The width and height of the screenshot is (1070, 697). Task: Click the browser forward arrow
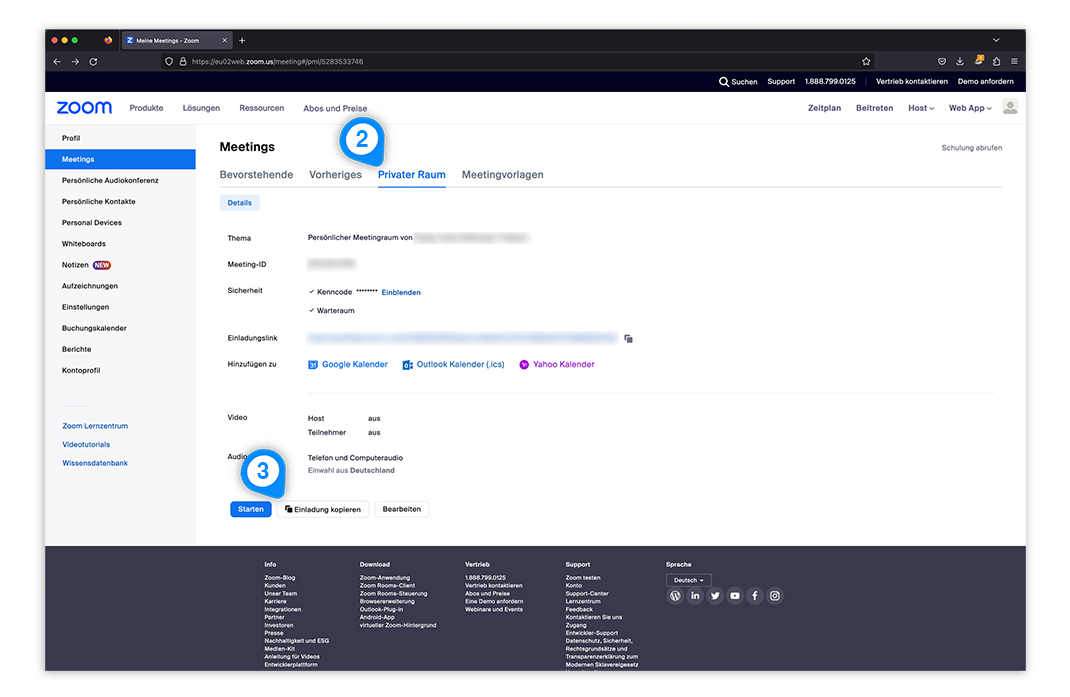pyautogui.click(x=75, y=61)
